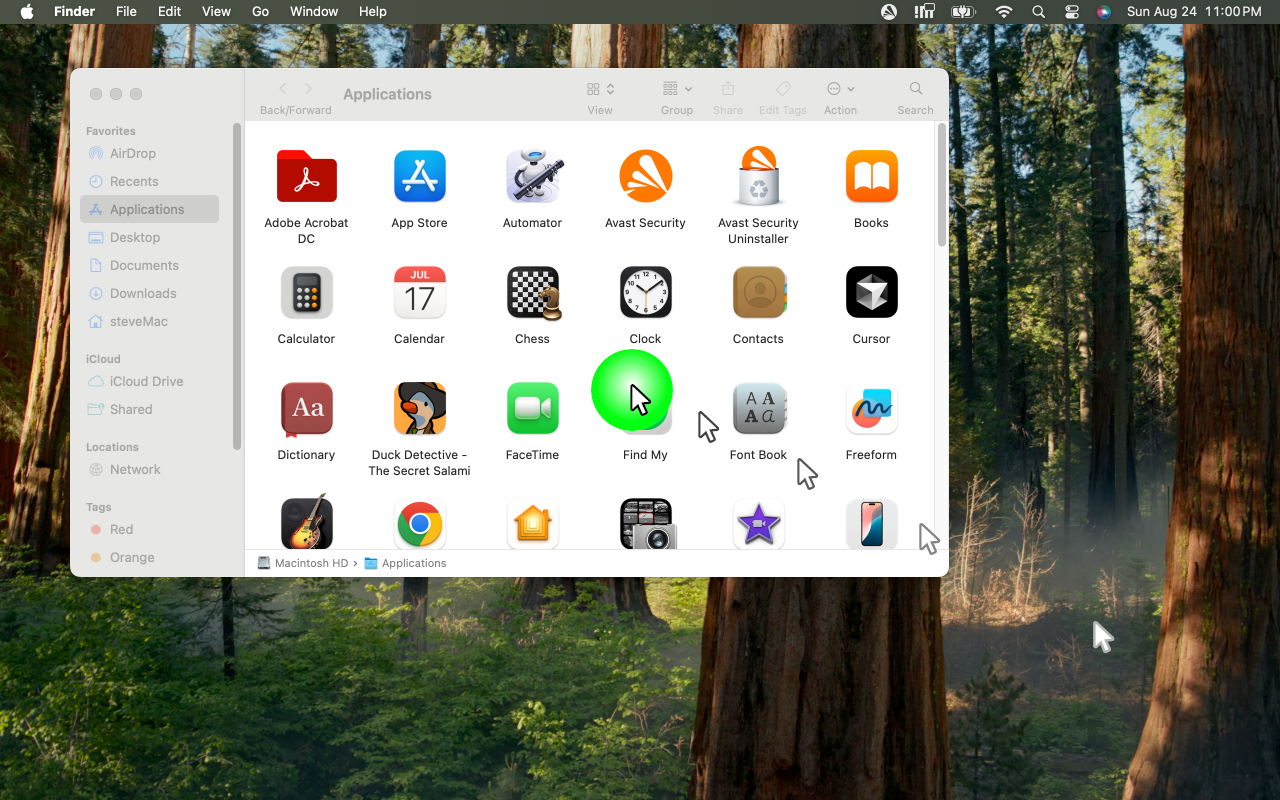Open the Go menu
This screenshot has width=1280, height=800.
[x=260, y=11]
